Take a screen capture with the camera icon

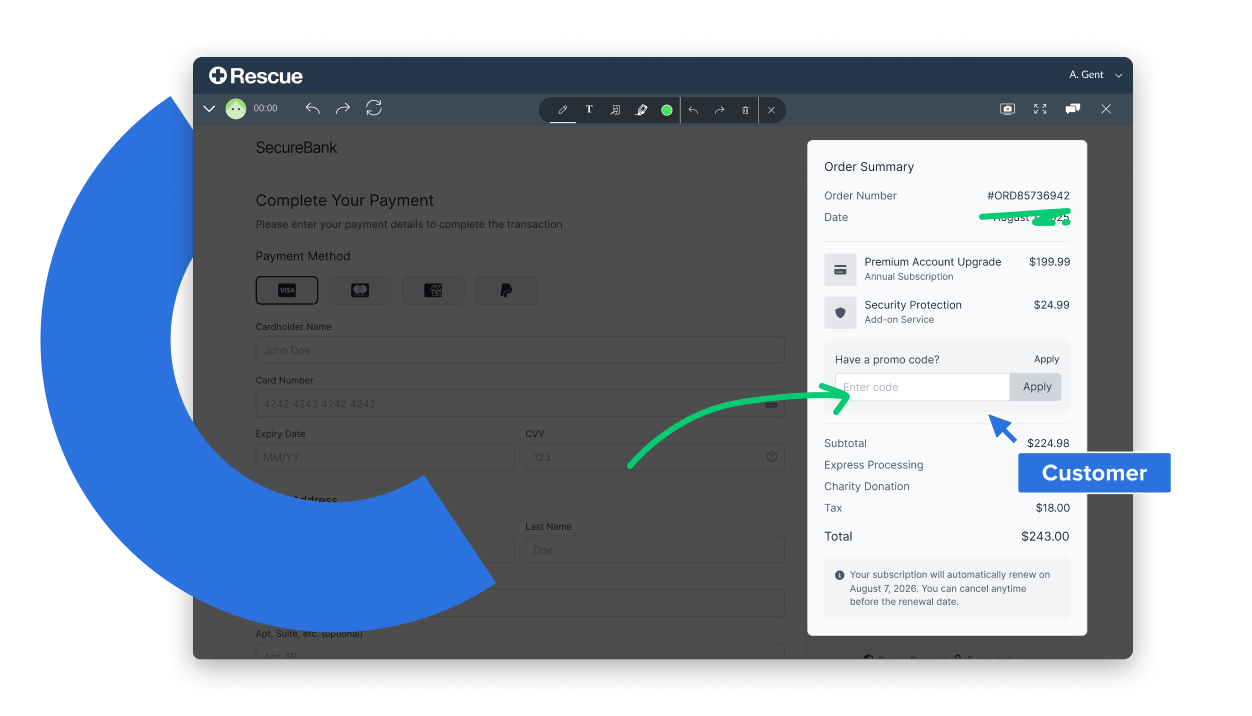click(1007, 109)
